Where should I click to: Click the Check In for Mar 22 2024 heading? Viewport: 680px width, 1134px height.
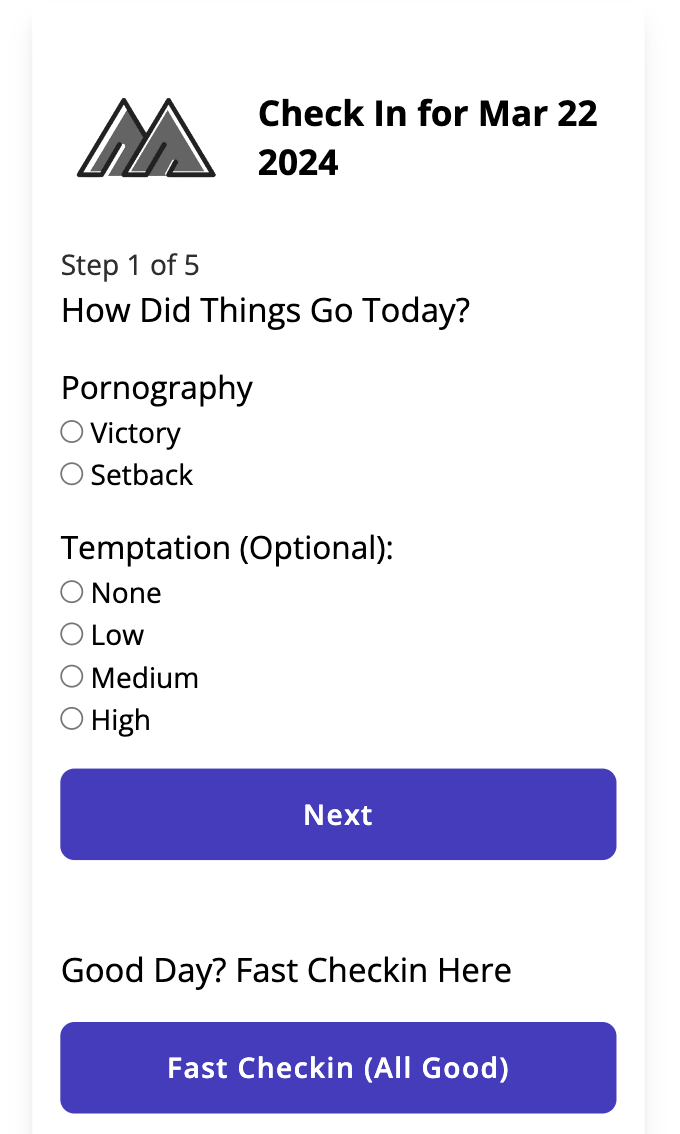tap(428, 137)
